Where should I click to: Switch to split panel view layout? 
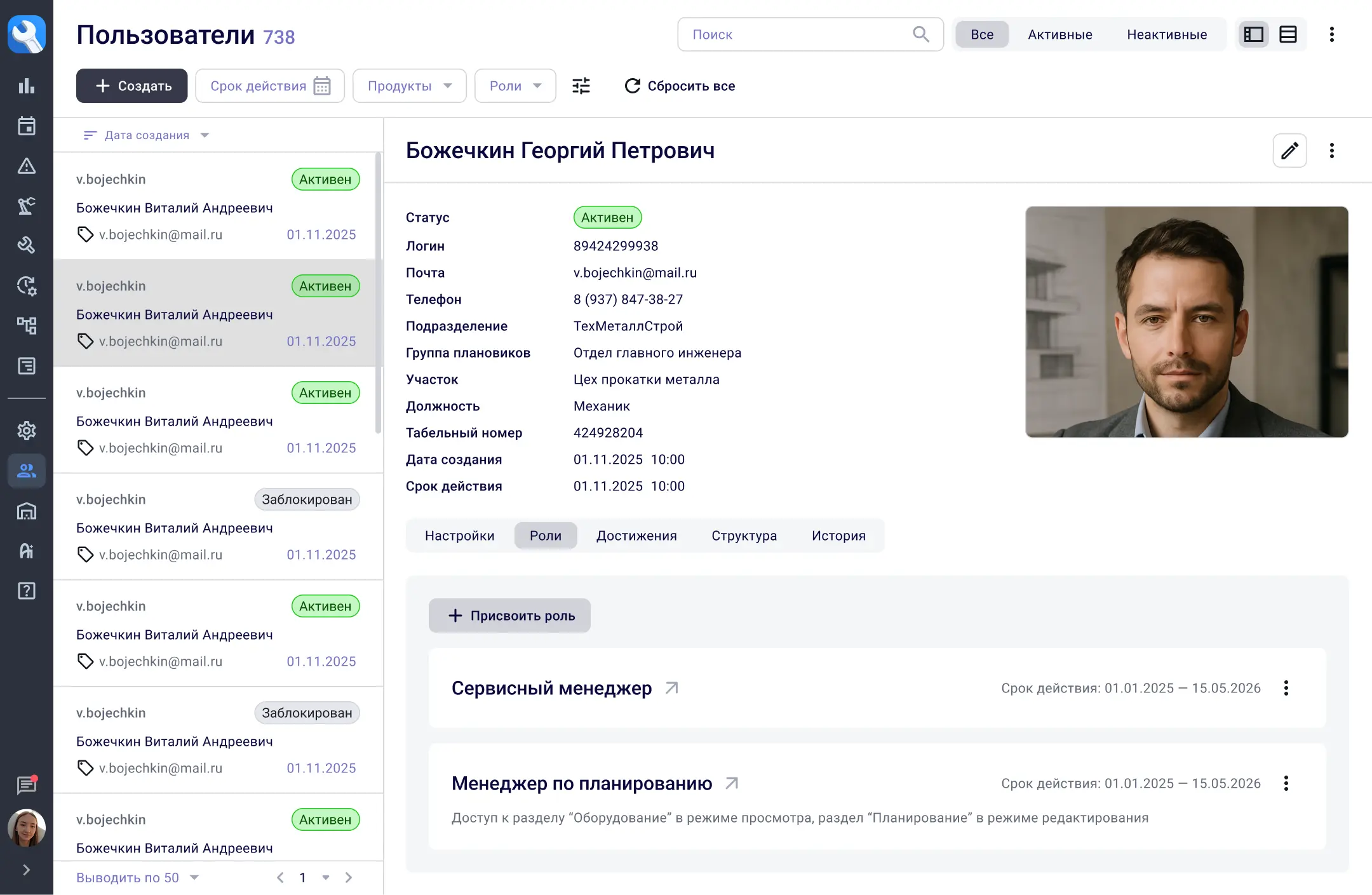[1253, 34]
